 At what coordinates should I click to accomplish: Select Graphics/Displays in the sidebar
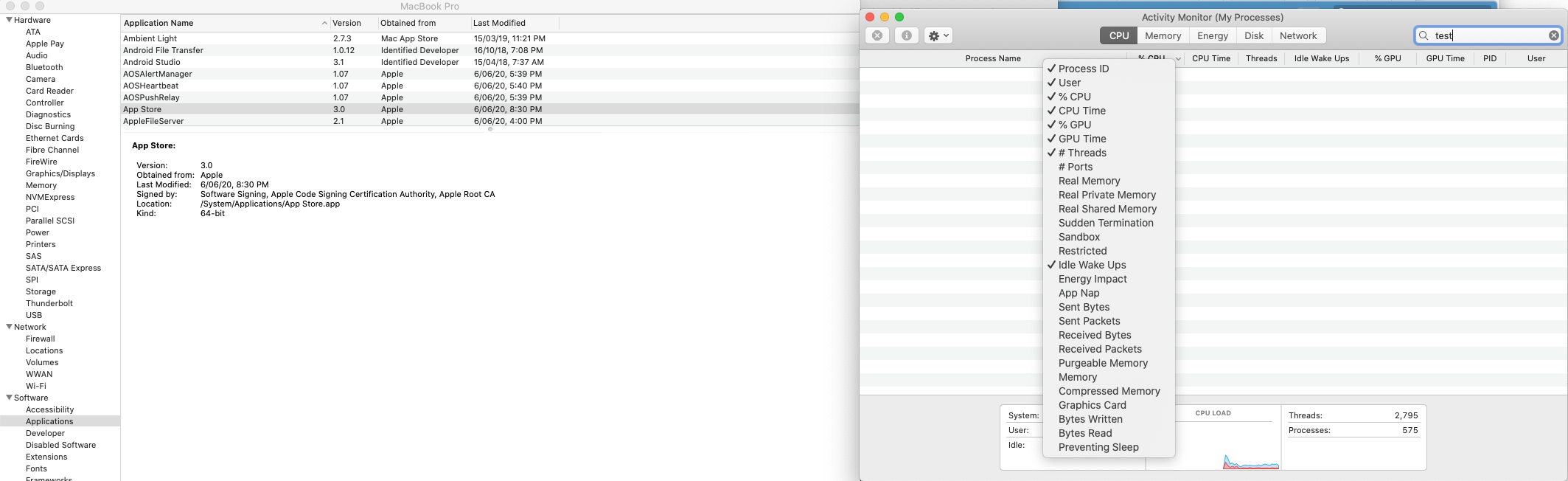pyautogui.click(x=60, y=173)
